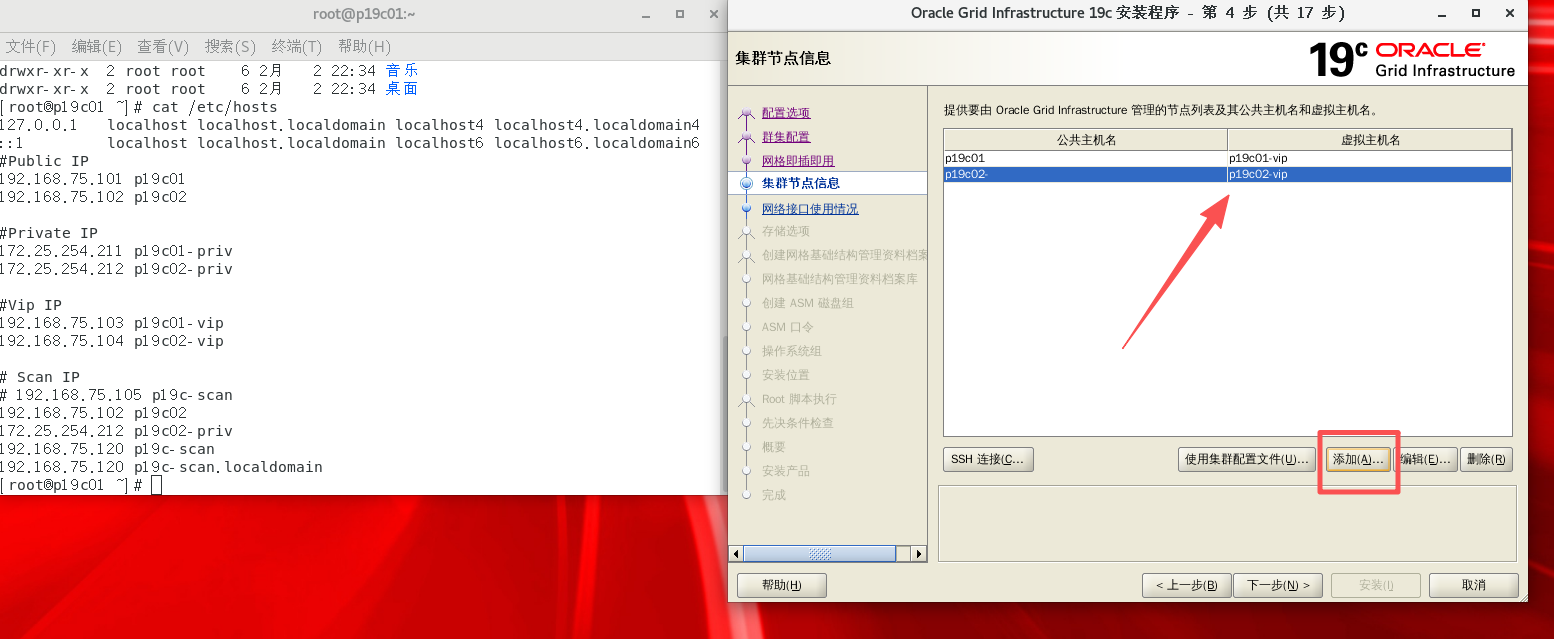Click the terminal prompt cursor
The image size is (1554, 639).
[x=156, y=485]
